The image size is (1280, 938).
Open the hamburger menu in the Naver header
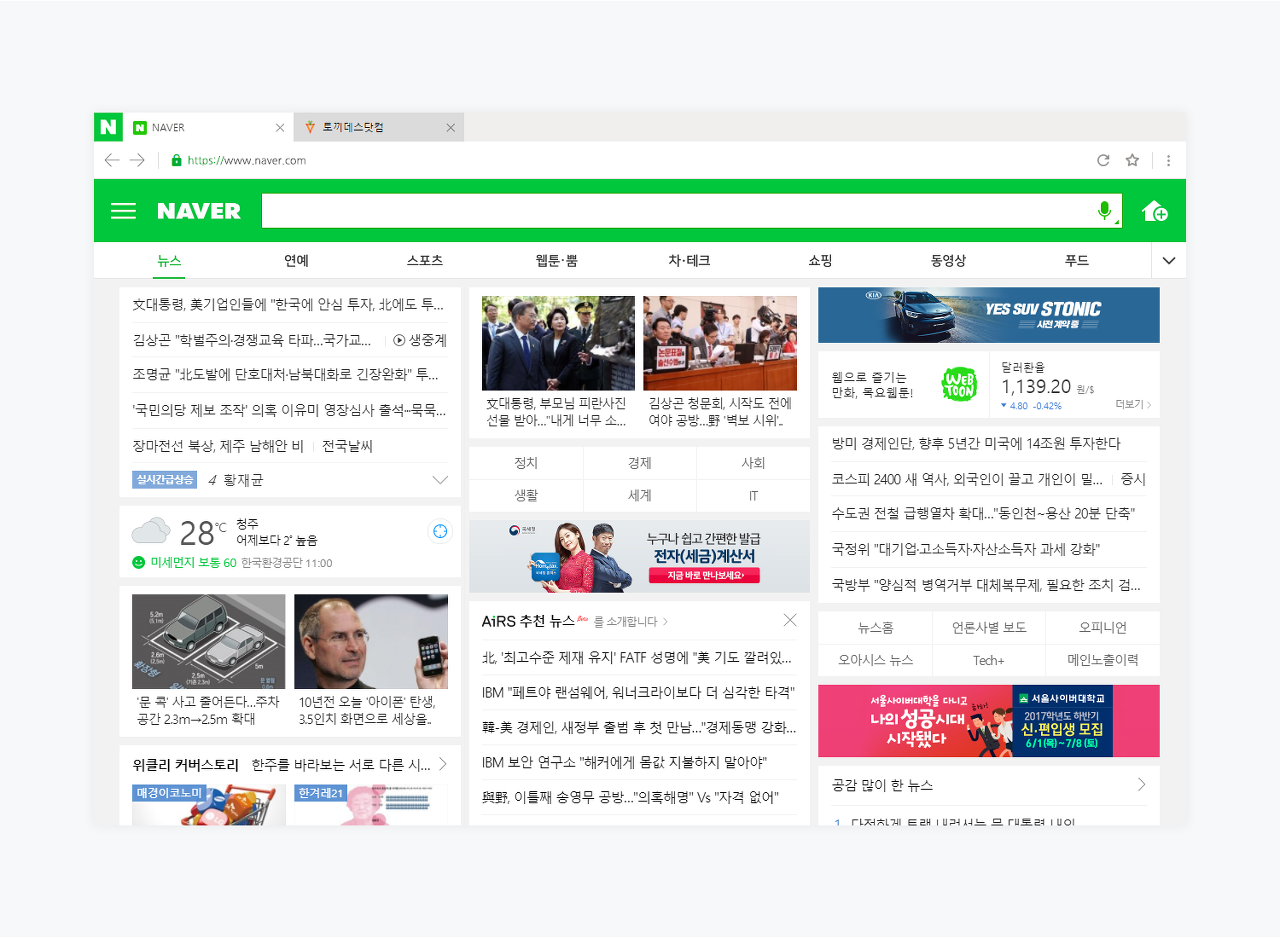pos(123,211)
